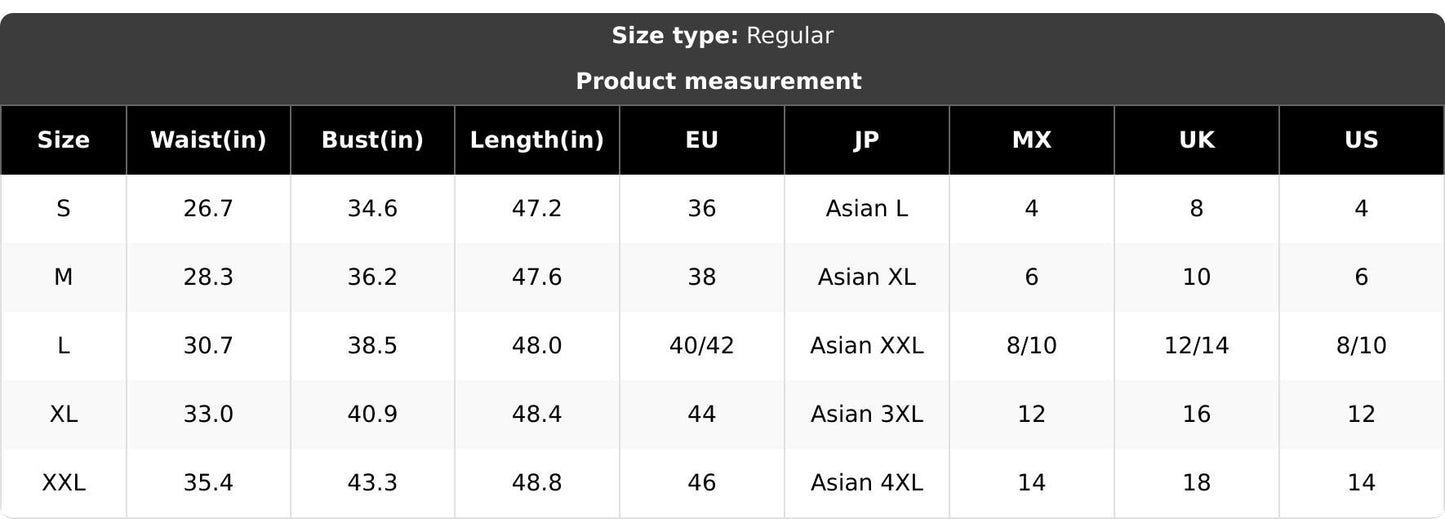Image resolution: width=1445 pixels, height=519 pixels.
Task: Click the Size type: Regular label
Action: coord(722,36)
